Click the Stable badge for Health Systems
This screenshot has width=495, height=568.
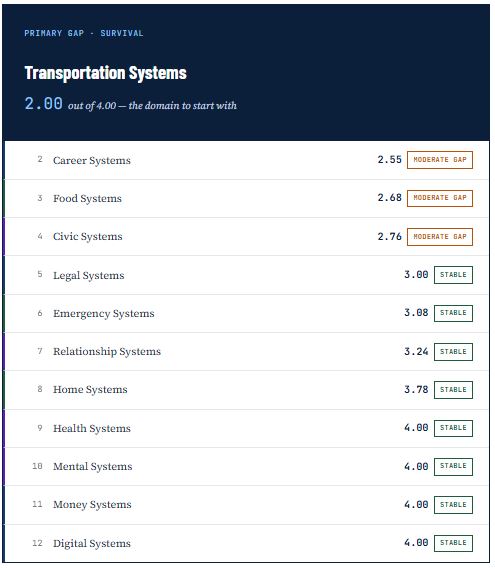point(453,428)
